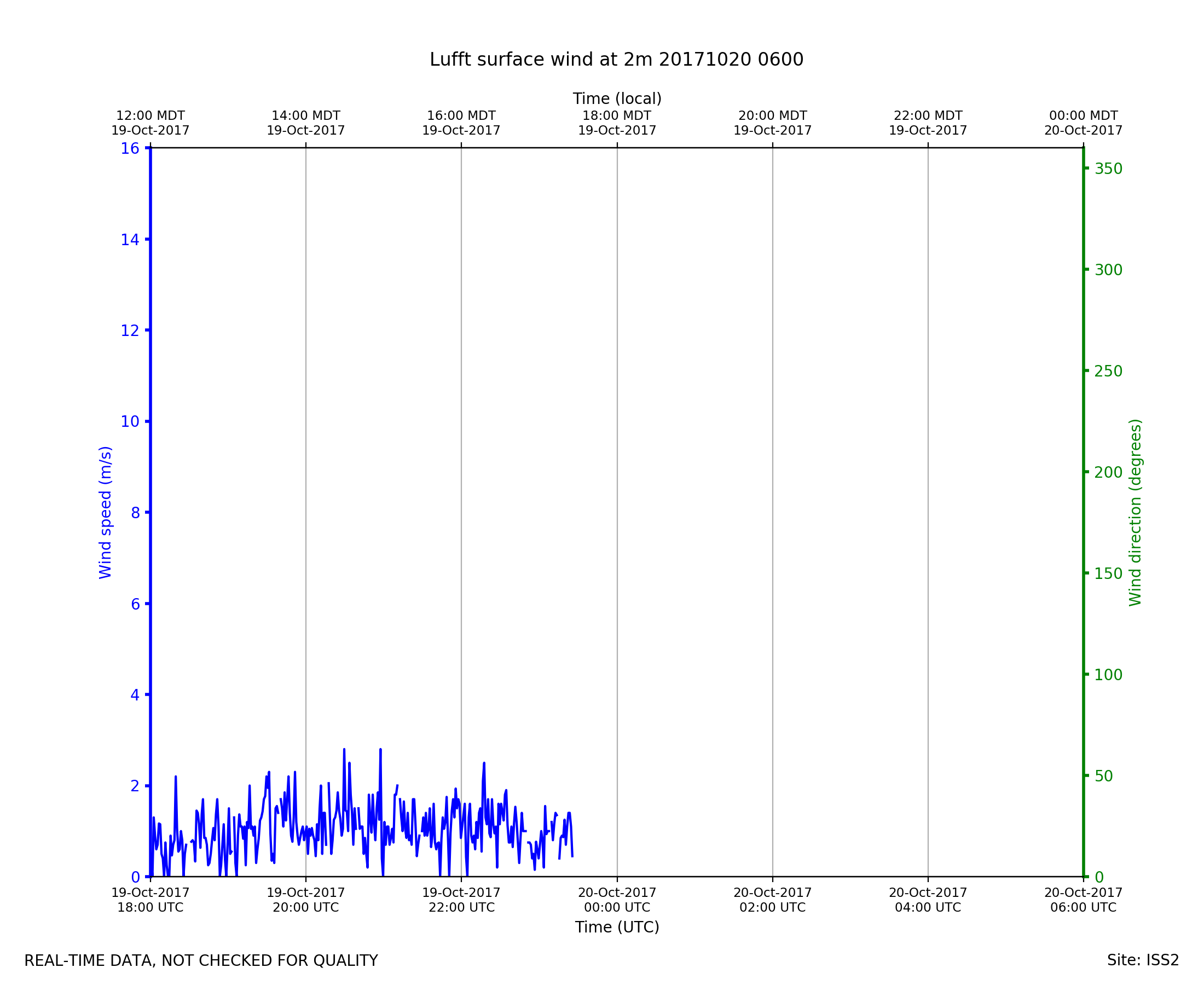Screen dimensions: 1204x985
Task: Click the Time (local) axis label
Action: tap(617, 99)
